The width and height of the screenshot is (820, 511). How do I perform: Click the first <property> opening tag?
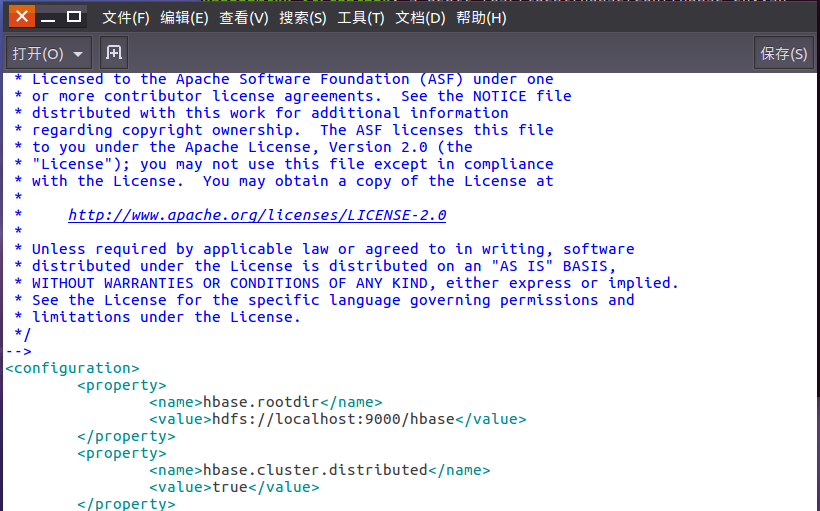pyautogui.click(x=122, y=385)
